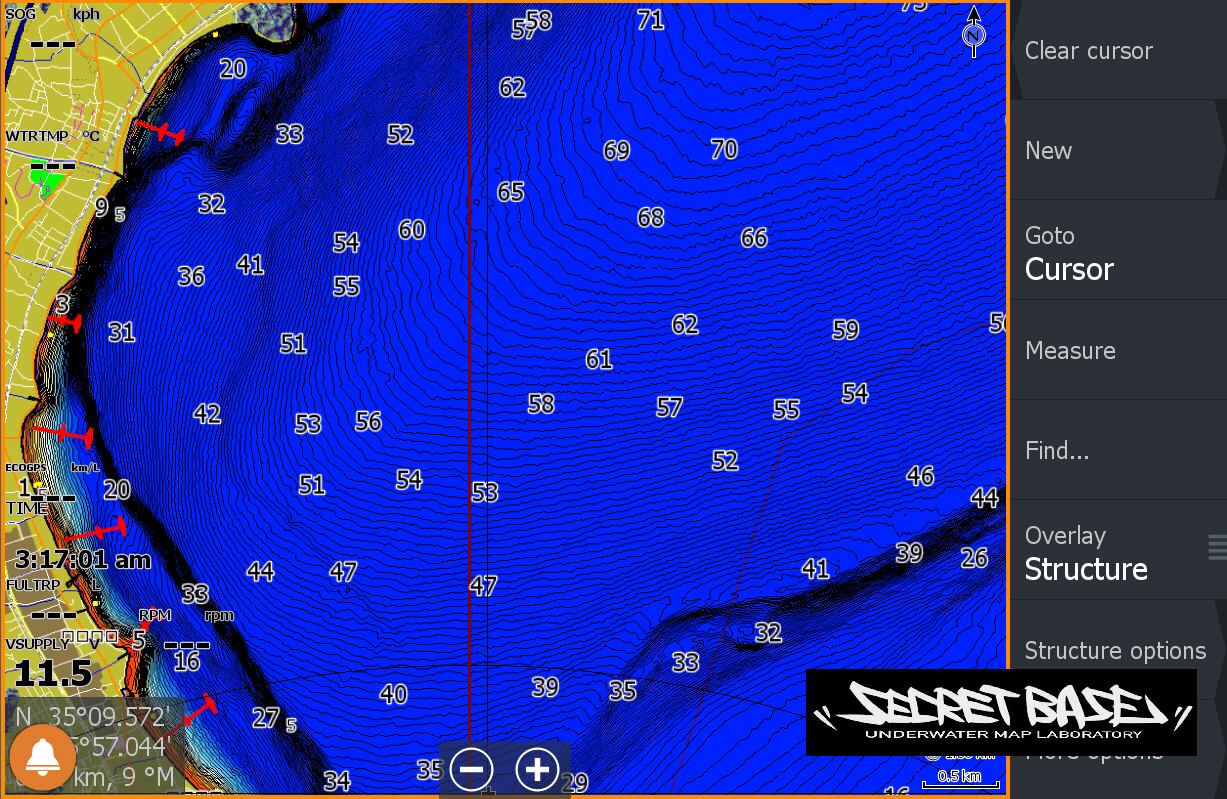This screenshot has width=1227, height=799.
Task: Tap depth sounding 42 on chart
Action: click(207, 413)
